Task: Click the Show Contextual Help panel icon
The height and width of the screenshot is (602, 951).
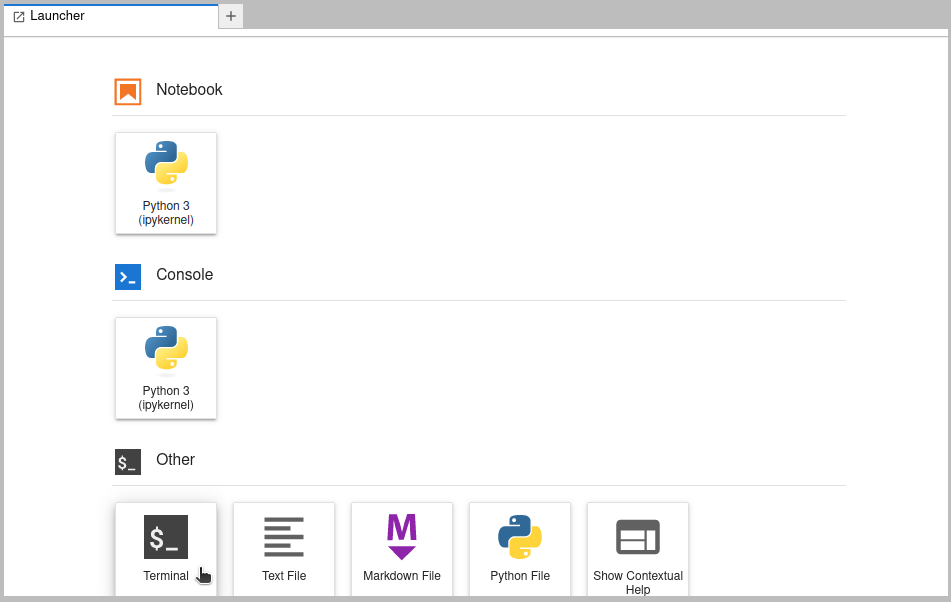Action: pyautogui.click(x=638, y=537)
